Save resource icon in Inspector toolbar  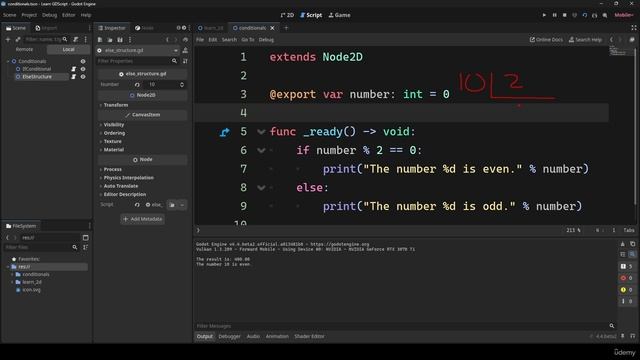120,40
